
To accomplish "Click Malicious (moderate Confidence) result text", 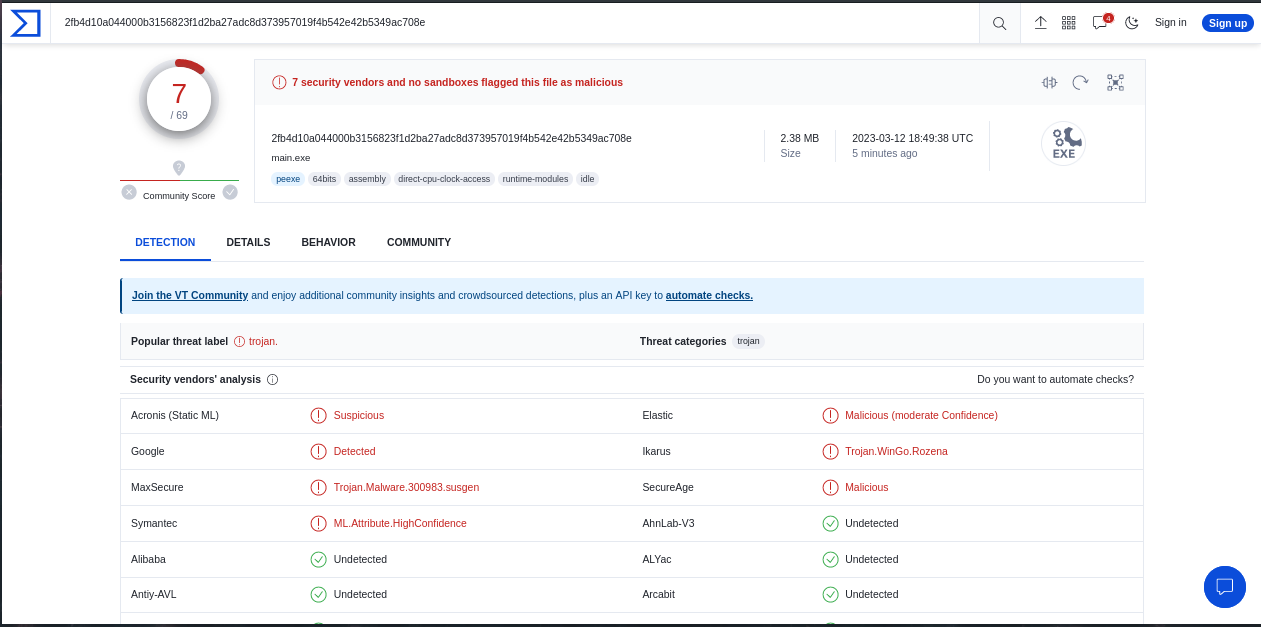I will [x=921, y=415].
